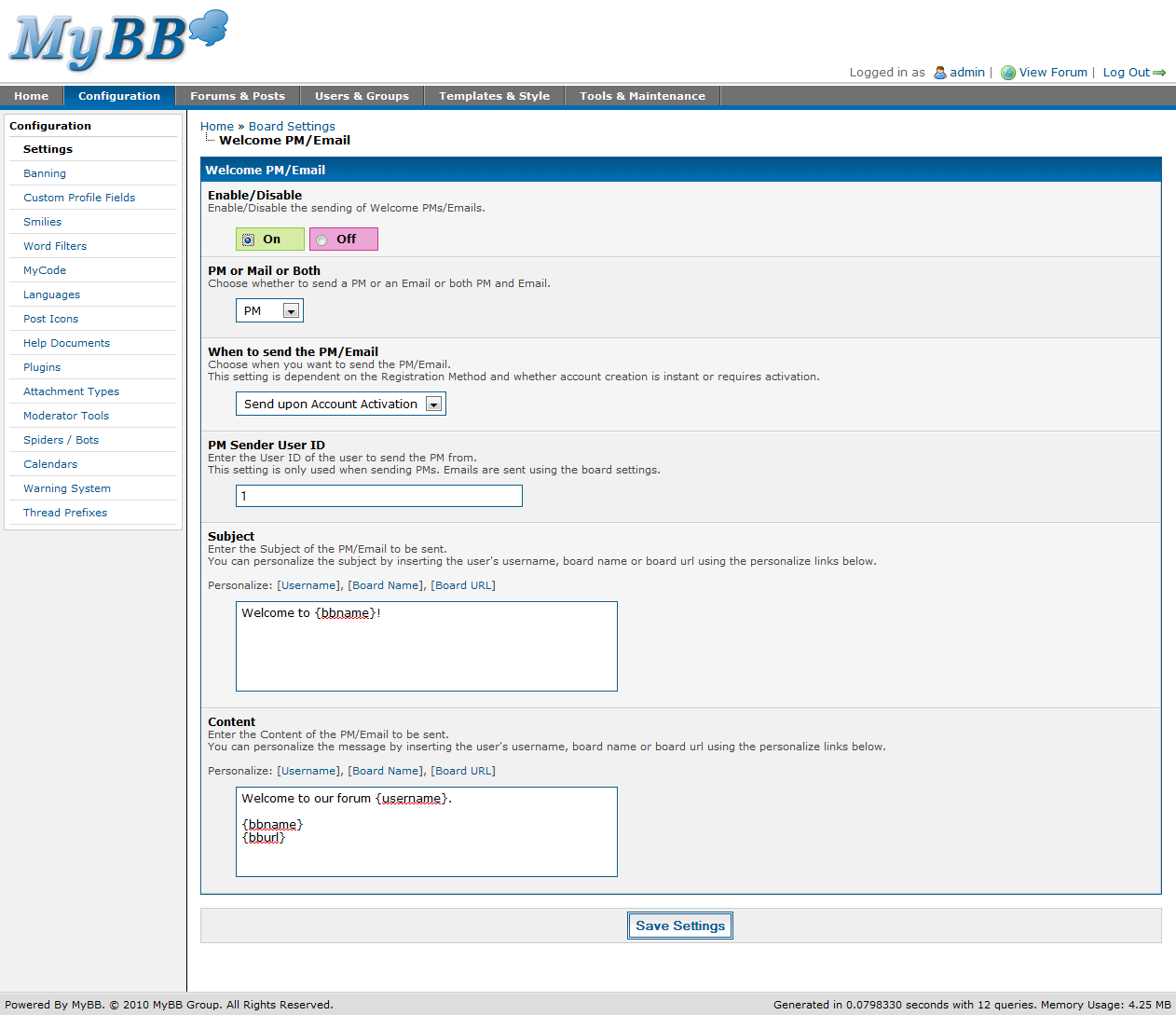Click inside the Content text area

tap(427, 831)
